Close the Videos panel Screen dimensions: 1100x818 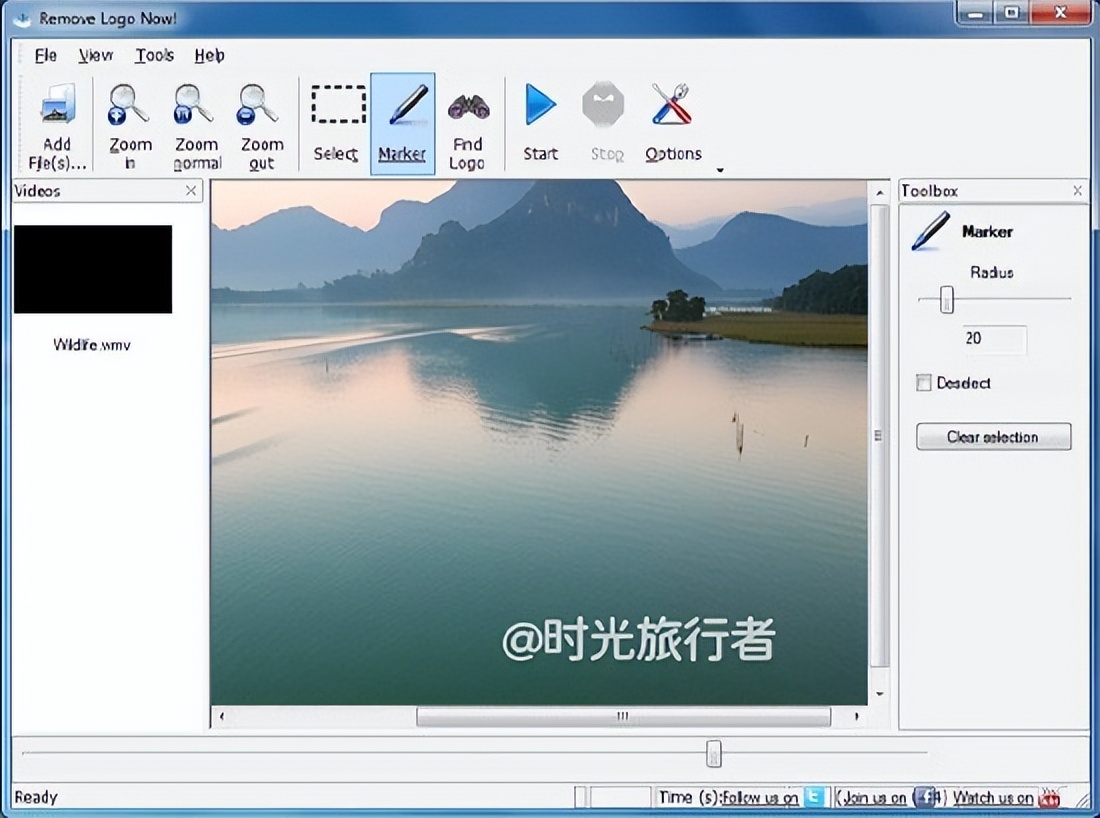pyautogui.click(x=191, y=191)
